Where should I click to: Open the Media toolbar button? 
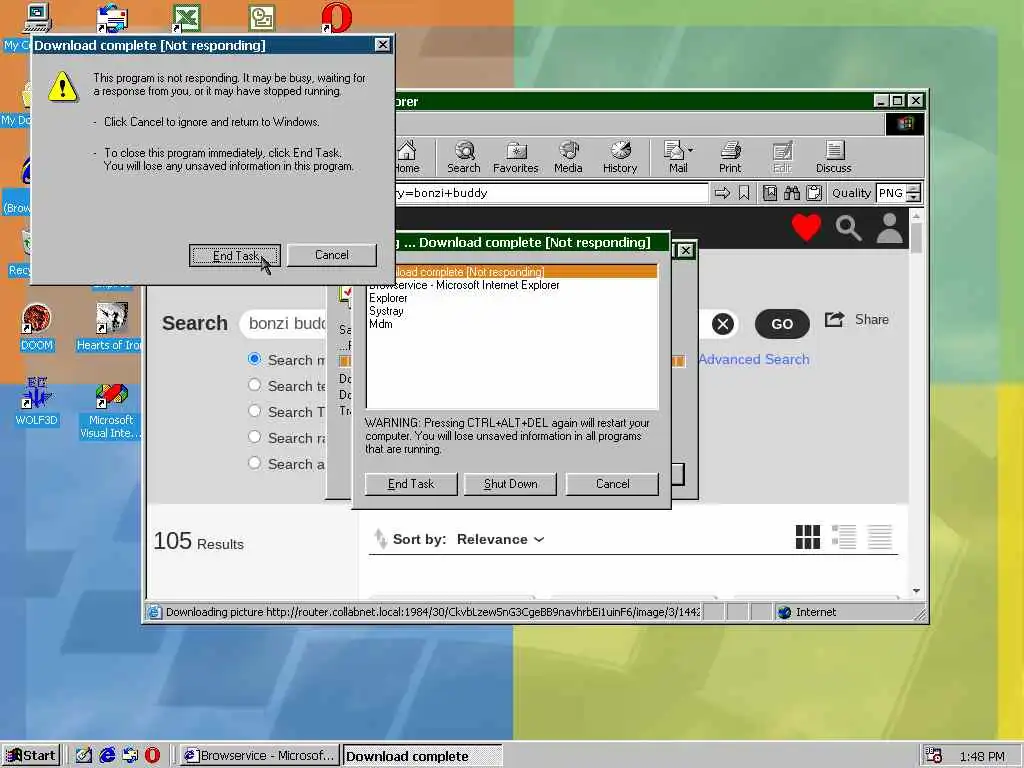click(x=568, y=157)
